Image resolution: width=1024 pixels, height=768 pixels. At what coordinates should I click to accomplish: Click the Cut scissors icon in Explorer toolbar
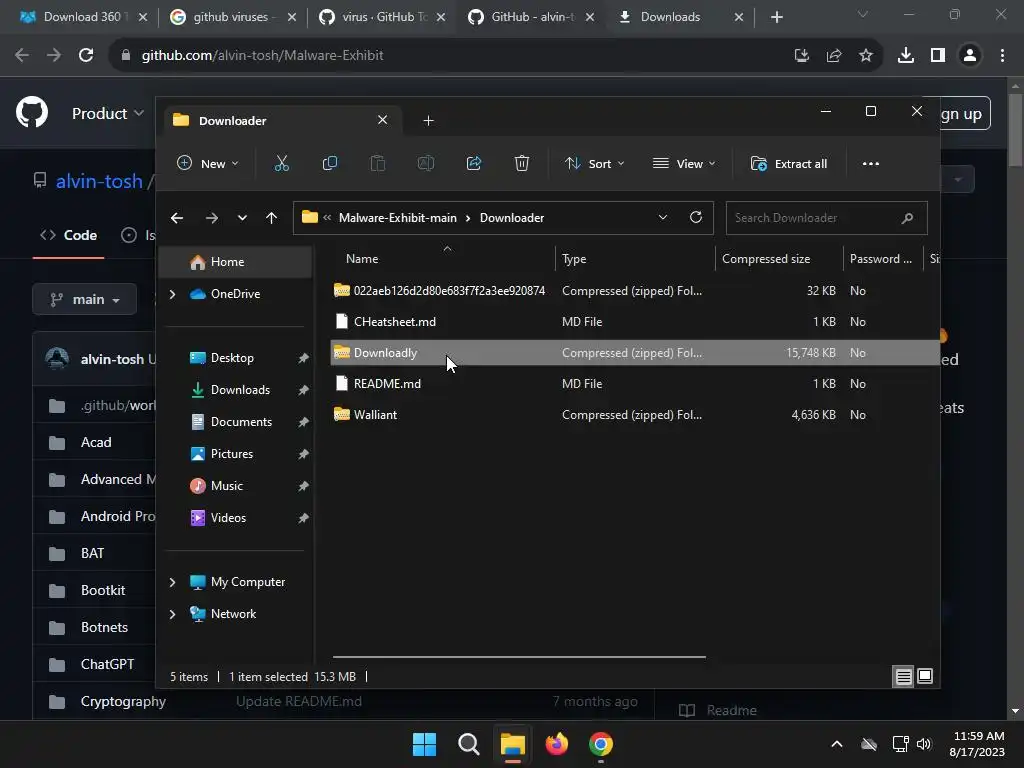coord(281,163)
